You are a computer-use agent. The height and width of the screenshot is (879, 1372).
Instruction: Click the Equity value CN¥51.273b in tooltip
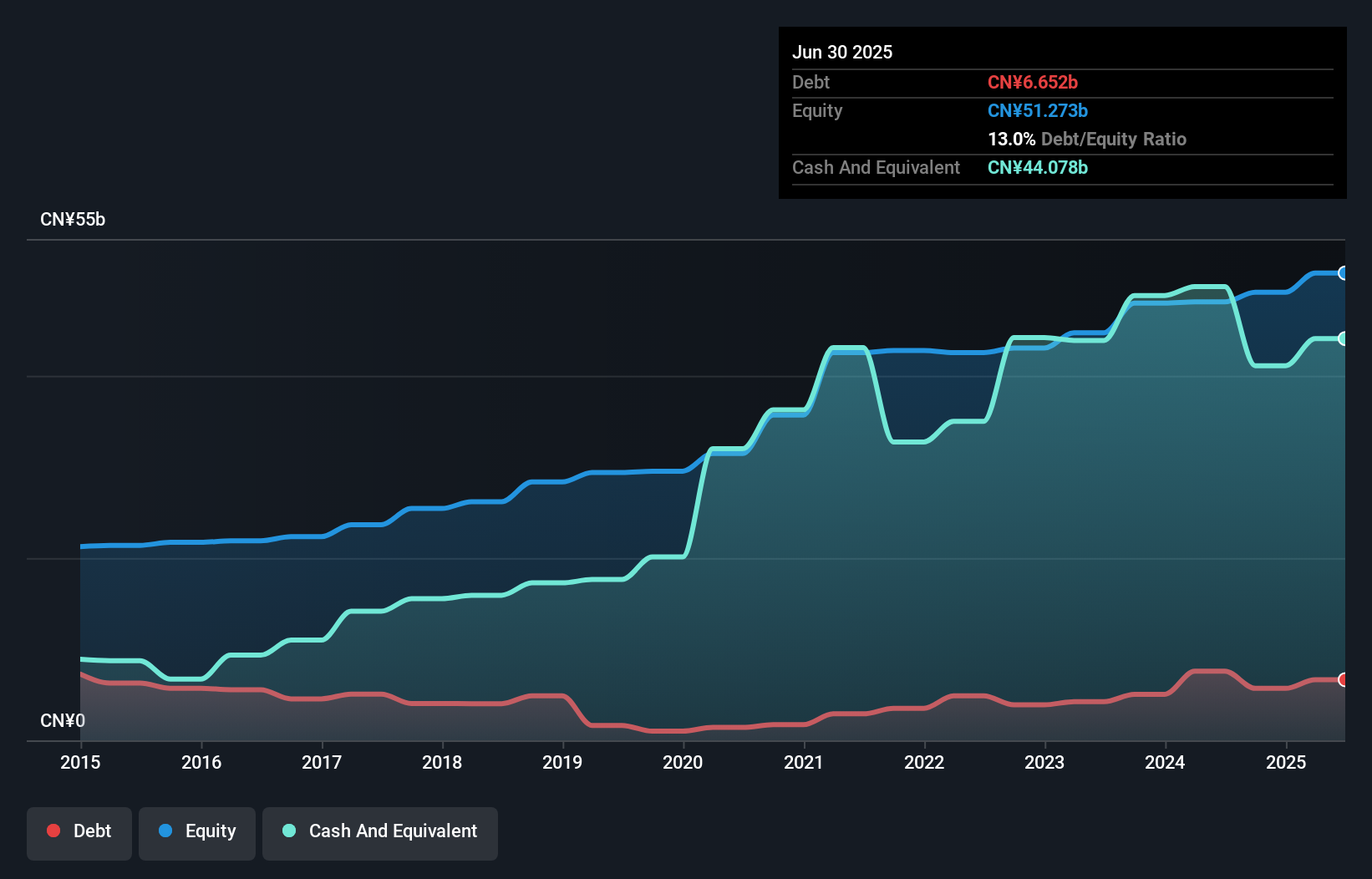tap(1038, 110)
